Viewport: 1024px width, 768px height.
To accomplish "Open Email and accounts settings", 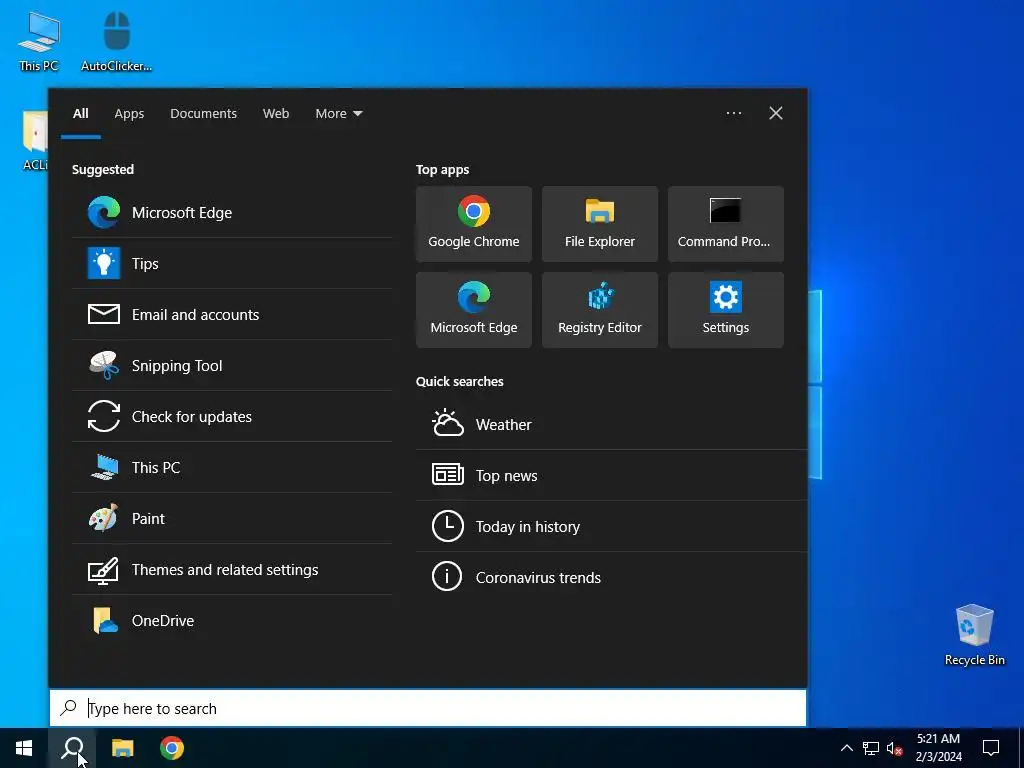I will pyautogui.click(x=232, y=314).
